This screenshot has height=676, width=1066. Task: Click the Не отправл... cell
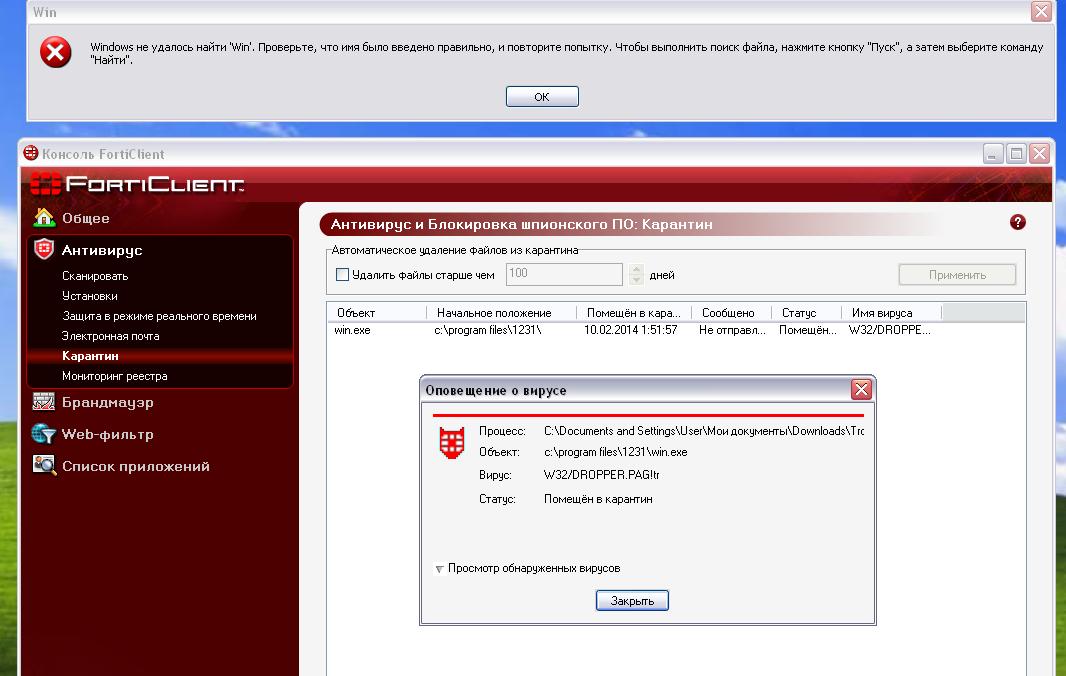coord(732,331)
